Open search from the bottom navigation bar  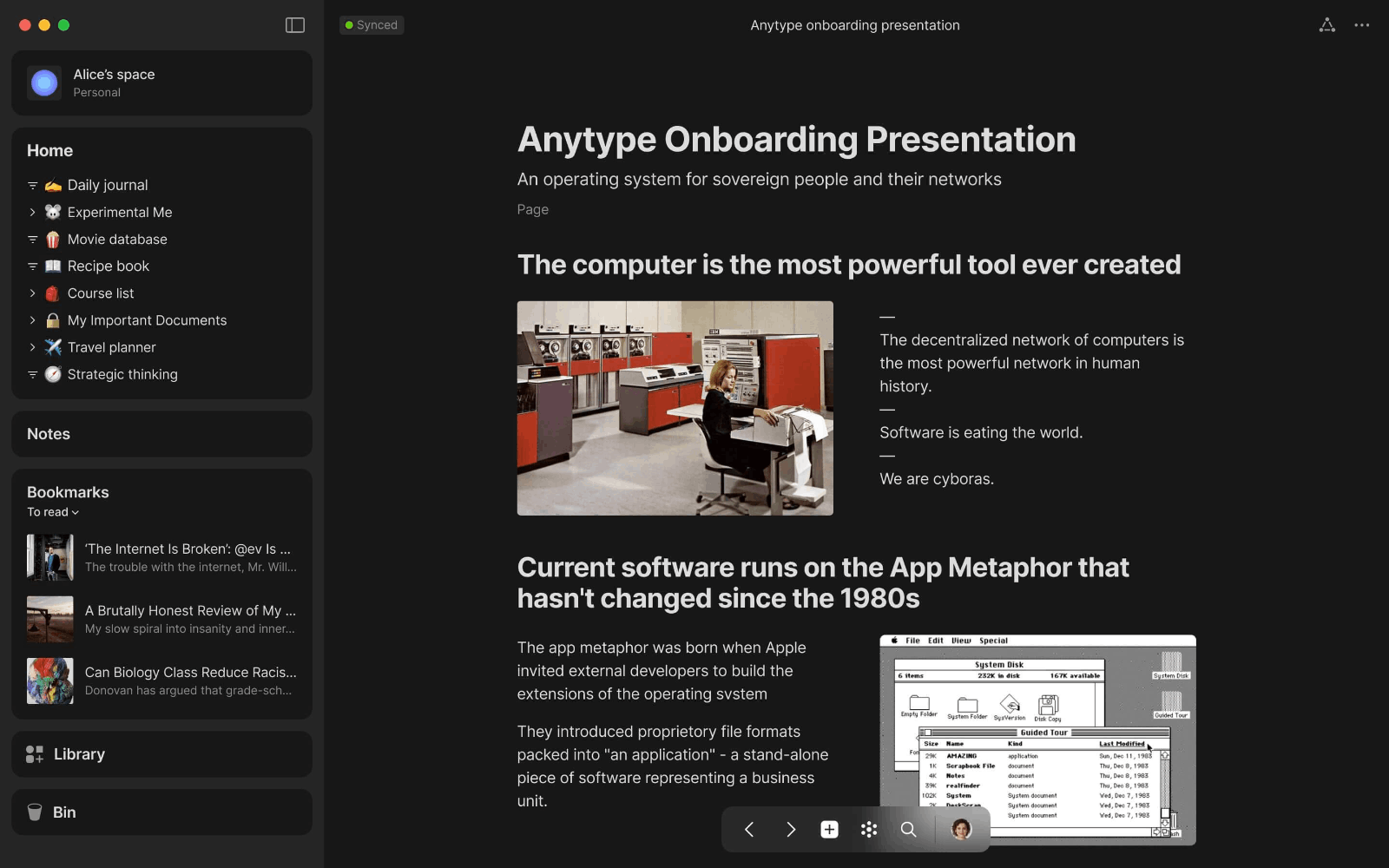click(x=908, y=830)
